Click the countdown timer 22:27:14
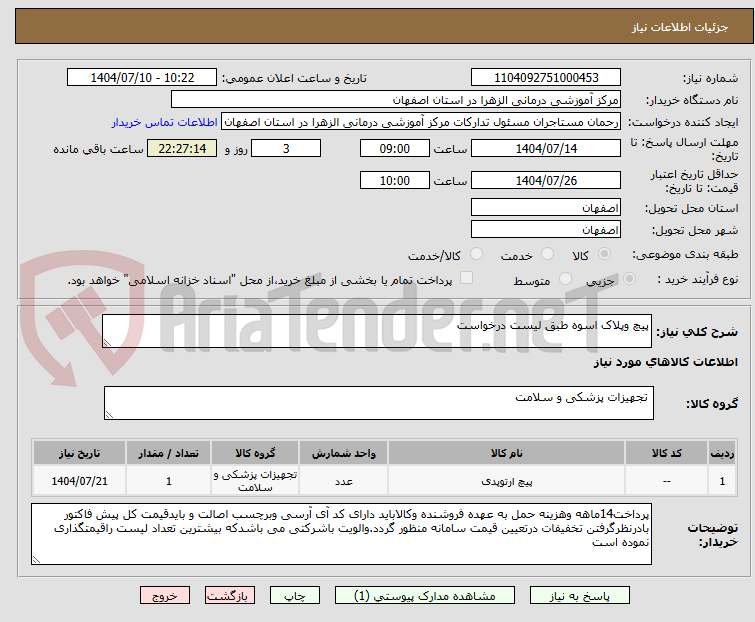The image size is (755, 622). [x=182, y=148]
